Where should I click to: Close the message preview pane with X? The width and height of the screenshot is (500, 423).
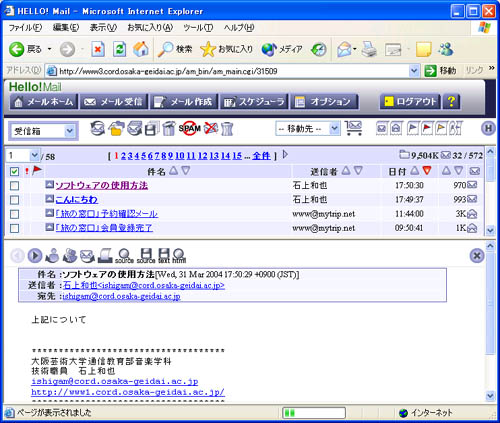tap(477, 256)
